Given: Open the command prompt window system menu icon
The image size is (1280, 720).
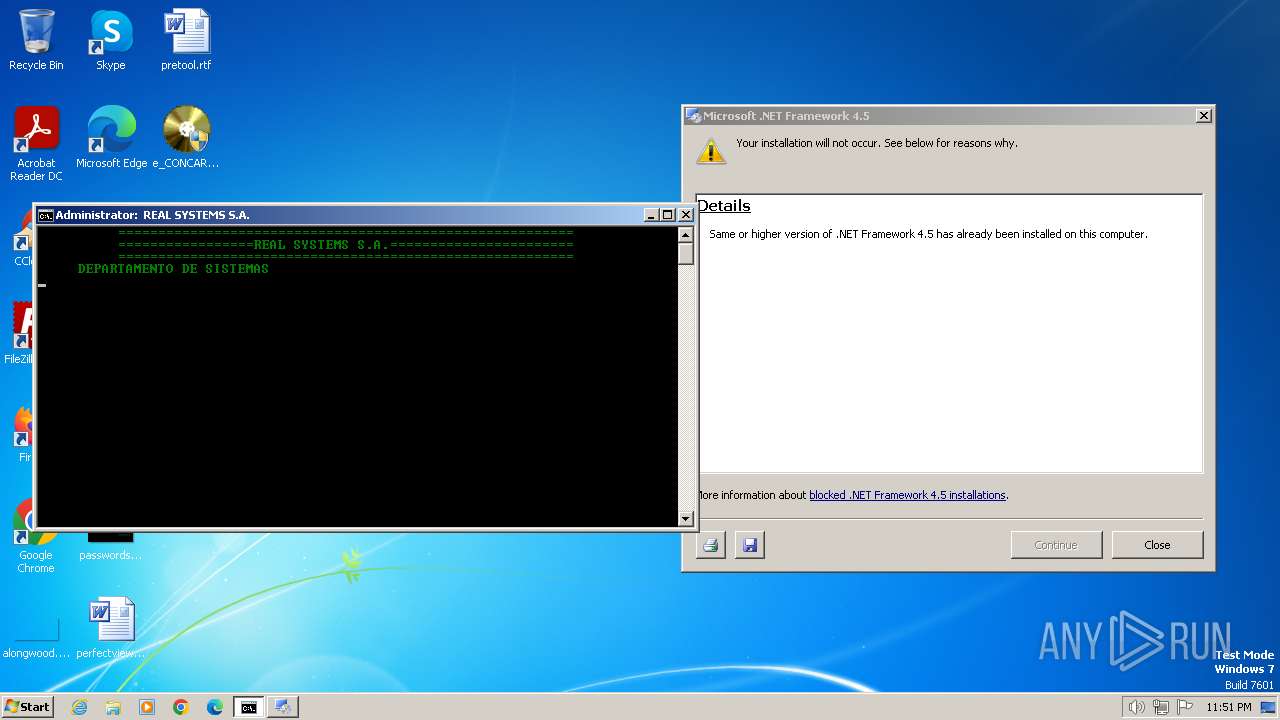Looking at the screenshot, I should pos(45,215).
